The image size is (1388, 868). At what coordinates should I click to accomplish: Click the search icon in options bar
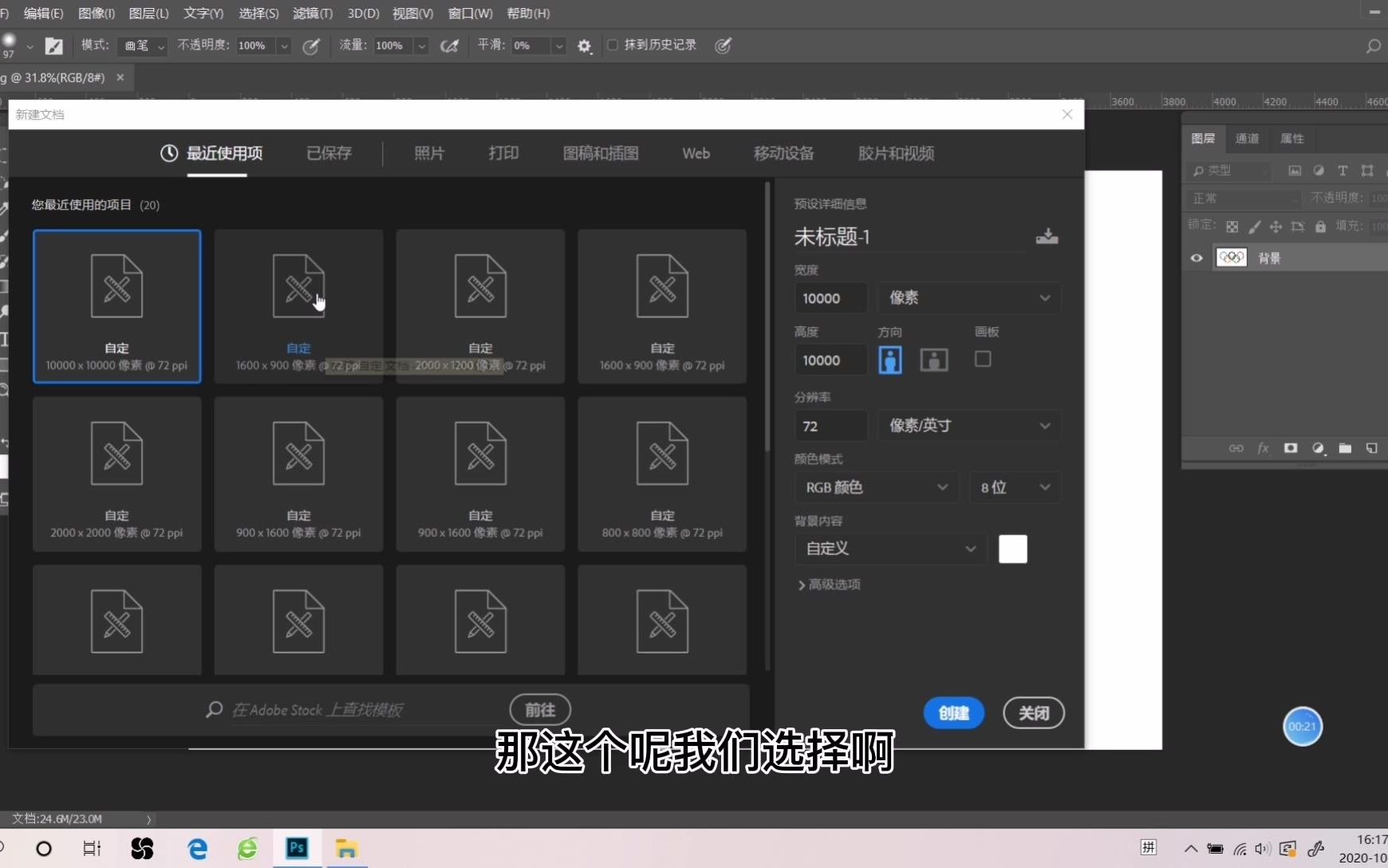pyautogui.click(x=1373, y=46)
